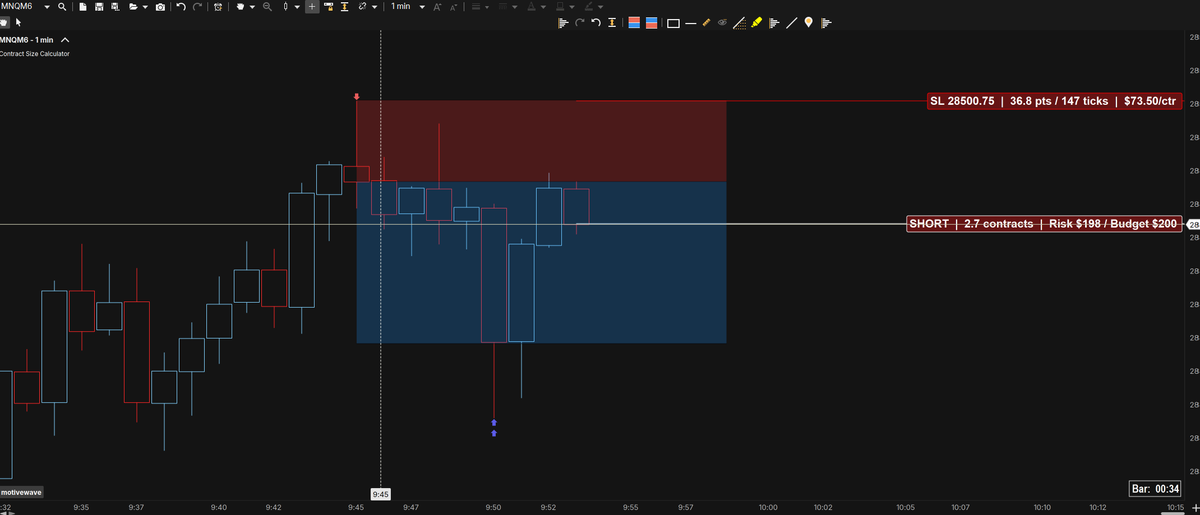
Task: Select rightmost volume profile tool
Action: coord(826,23)
